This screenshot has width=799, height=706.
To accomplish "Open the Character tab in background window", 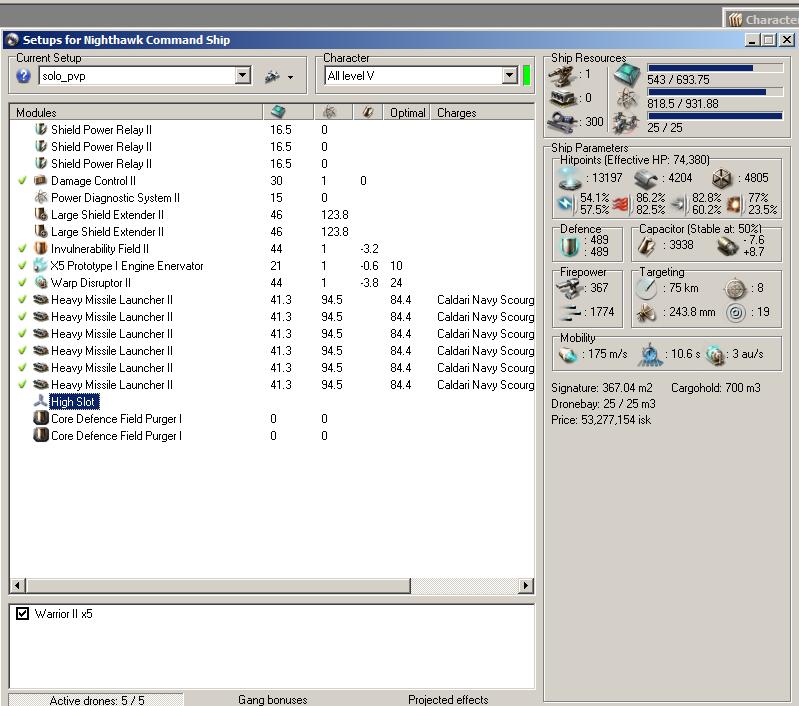I will tap(761, 19).
